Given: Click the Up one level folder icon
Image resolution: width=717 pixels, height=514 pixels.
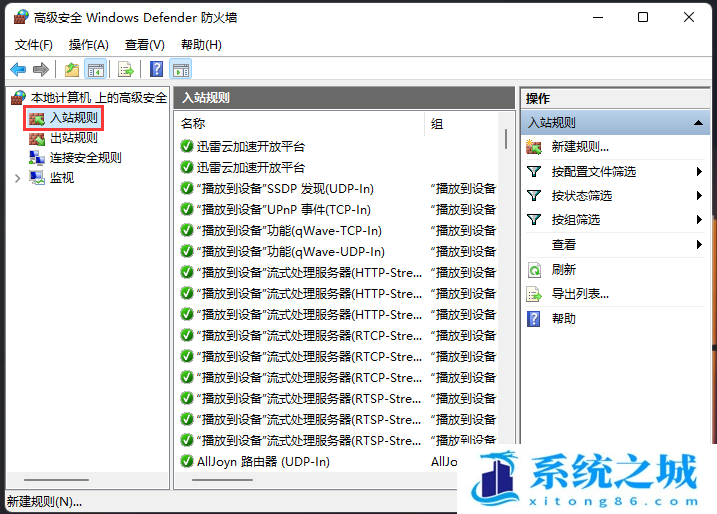Looking at the screenshot, I should point(72,70).
